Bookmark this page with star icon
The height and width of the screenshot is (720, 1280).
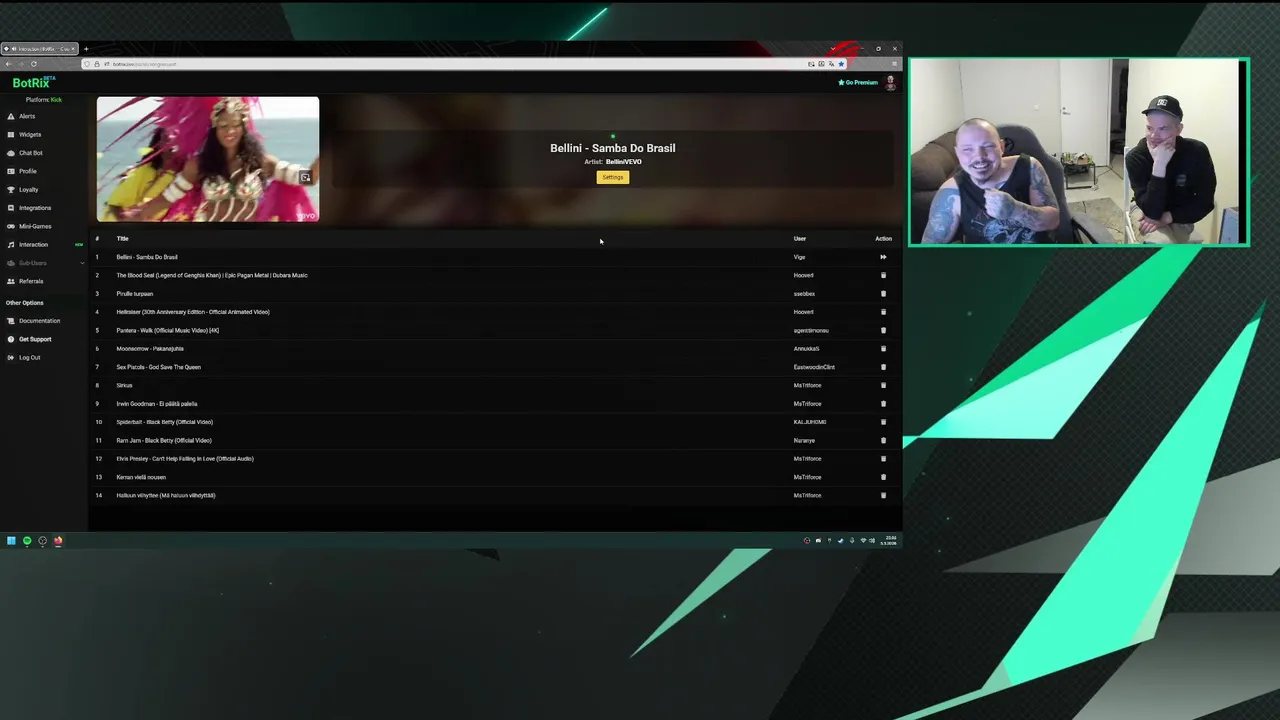pos(841,64)
